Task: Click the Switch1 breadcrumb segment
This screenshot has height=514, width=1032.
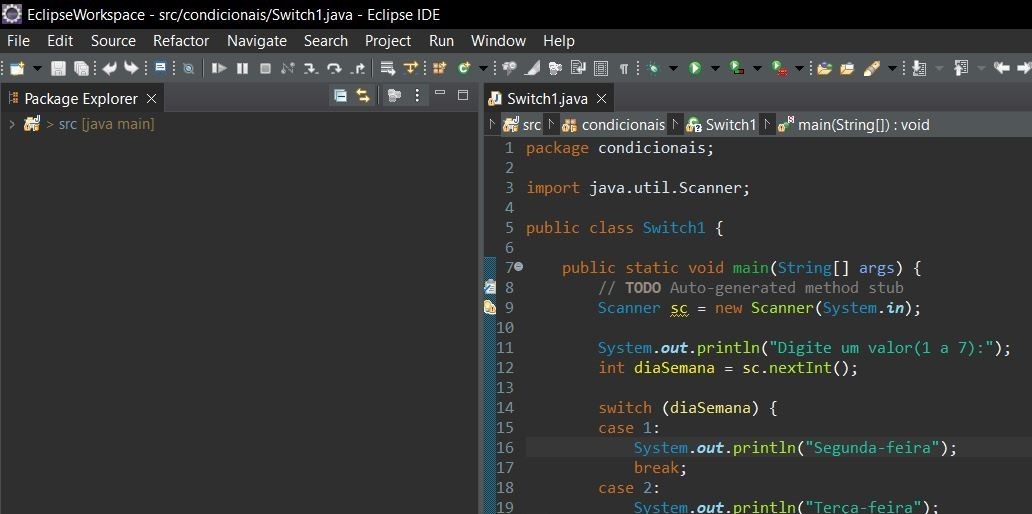Action: 721,125
